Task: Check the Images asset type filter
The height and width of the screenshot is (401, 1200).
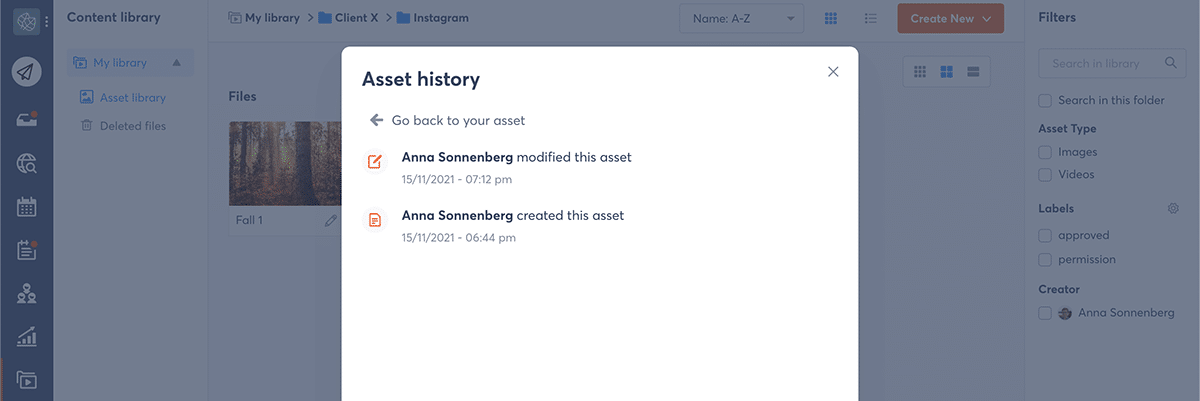Action: pos(1045,152)
